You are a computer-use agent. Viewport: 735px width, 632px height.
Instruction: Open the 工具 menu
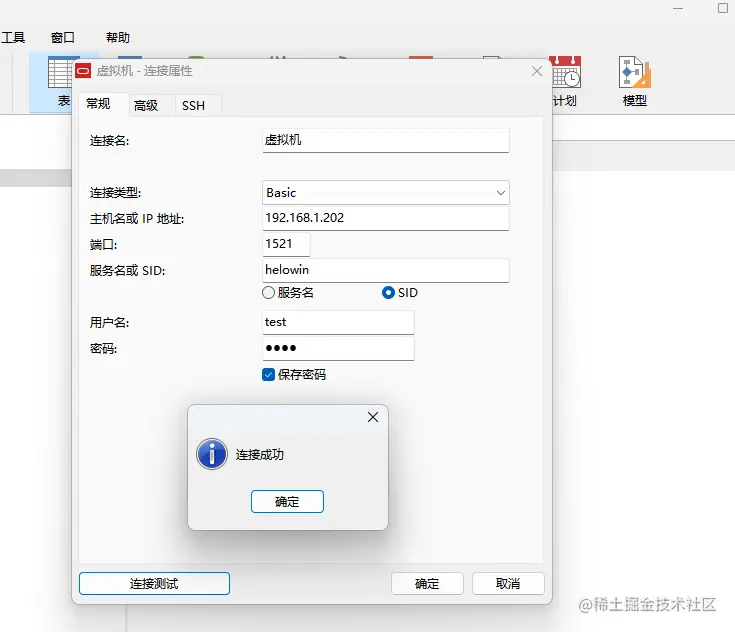(13, 38)
